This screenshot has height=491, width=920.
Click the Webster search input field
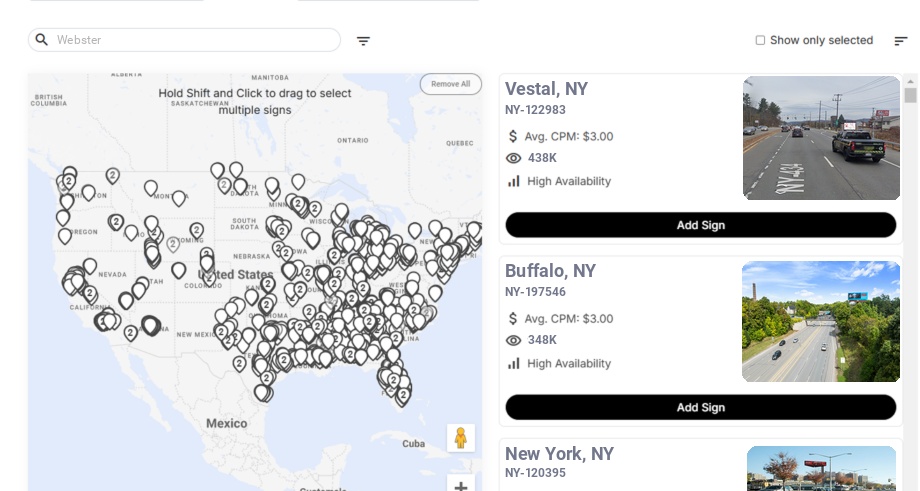tap(190, 40)
